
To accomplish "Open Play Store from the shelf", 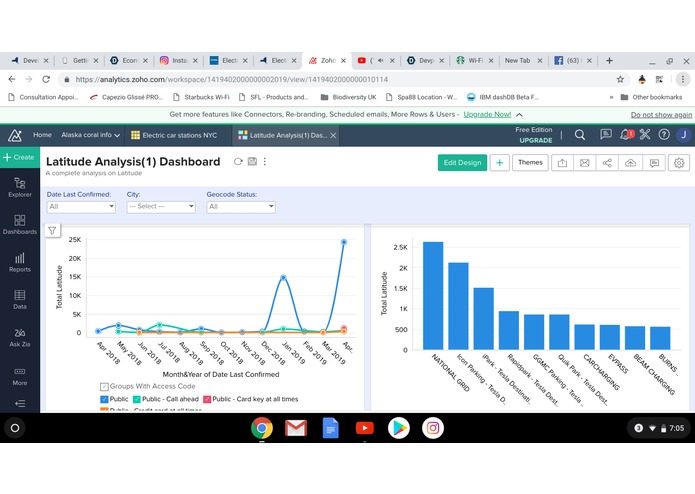I will click(398, 428).
